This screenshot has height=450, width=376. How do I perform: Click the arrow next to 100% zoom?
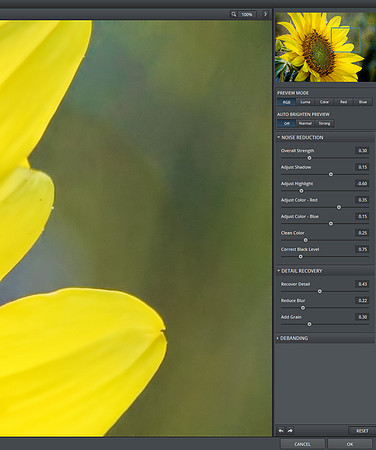coord(265,14)
